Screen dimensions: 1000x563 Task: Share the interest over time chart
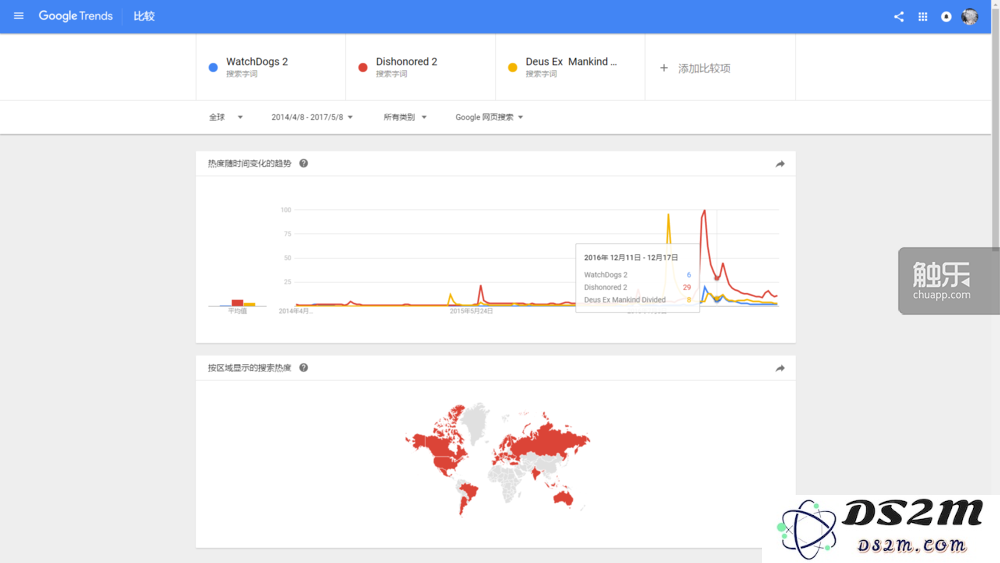click(779, 164)
